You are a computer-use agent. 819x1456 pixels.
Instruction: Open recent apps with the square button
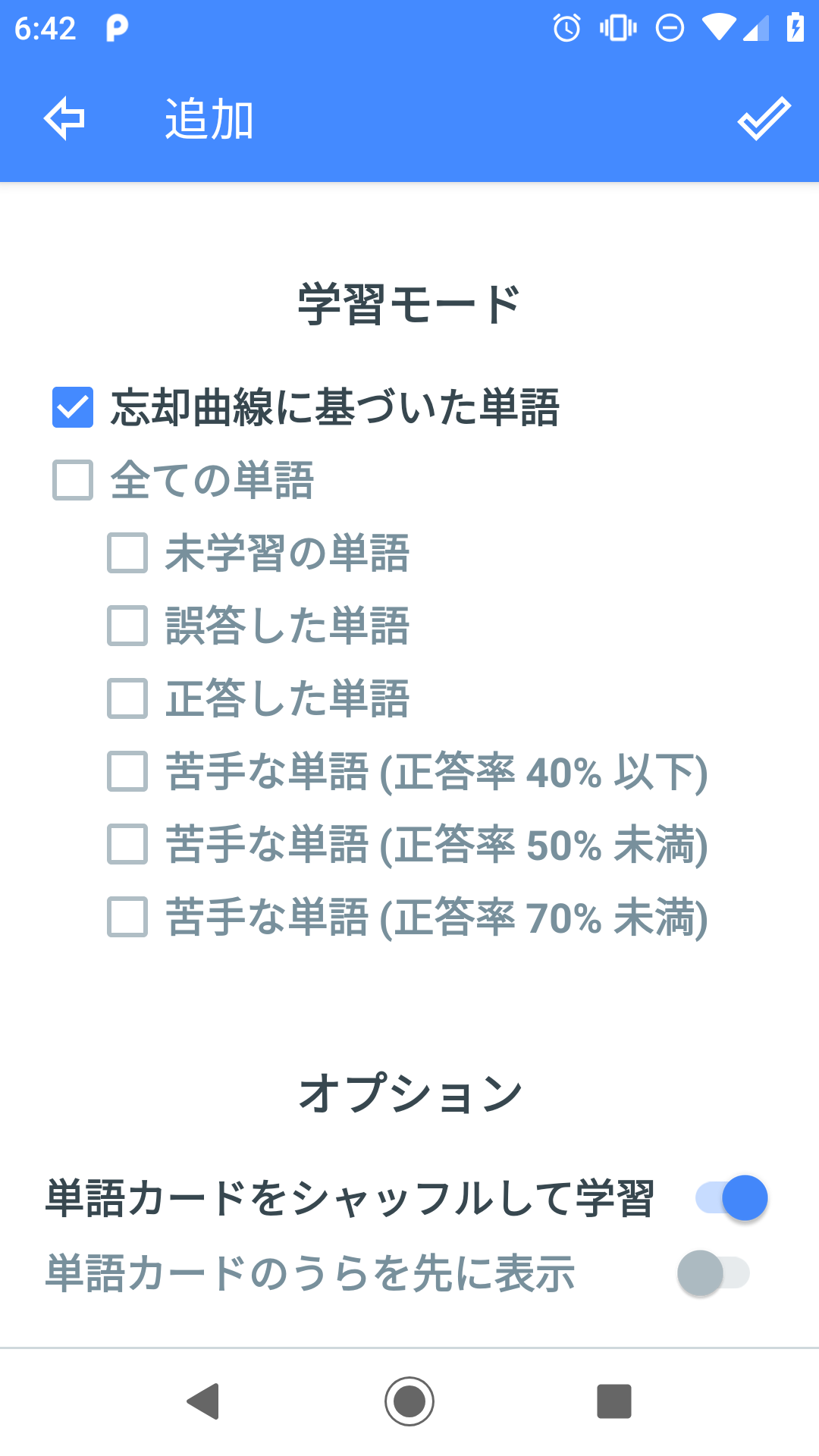pos(614,1399)
